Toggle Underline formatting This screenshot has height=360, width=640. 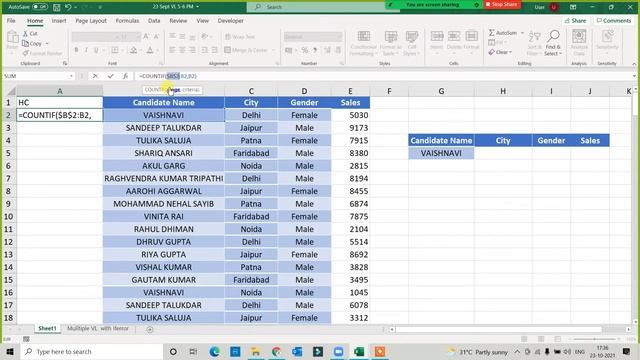(96, 50)
